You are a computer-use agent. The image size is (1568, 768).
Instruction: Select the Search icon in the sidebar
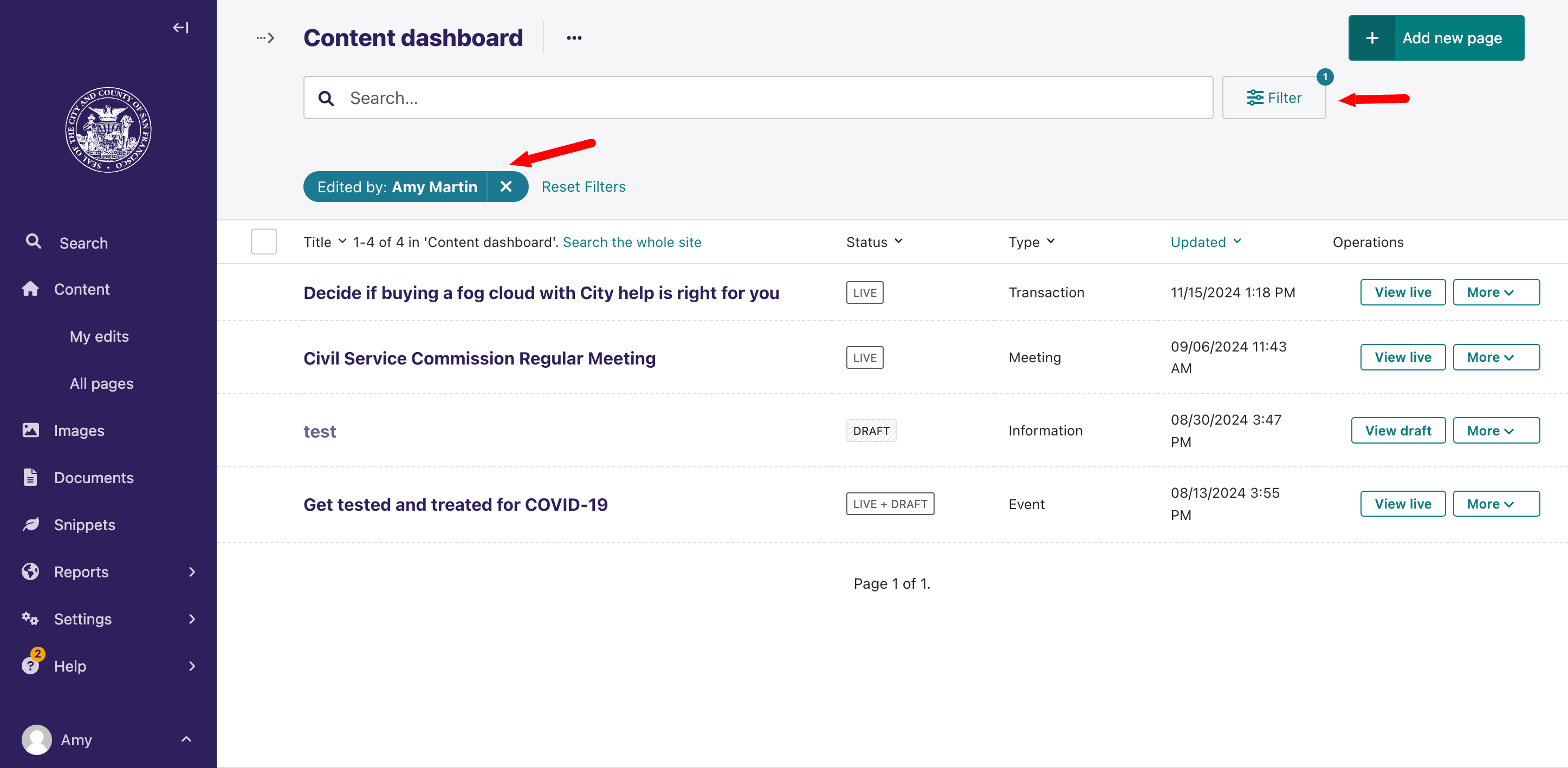[34, 242]
